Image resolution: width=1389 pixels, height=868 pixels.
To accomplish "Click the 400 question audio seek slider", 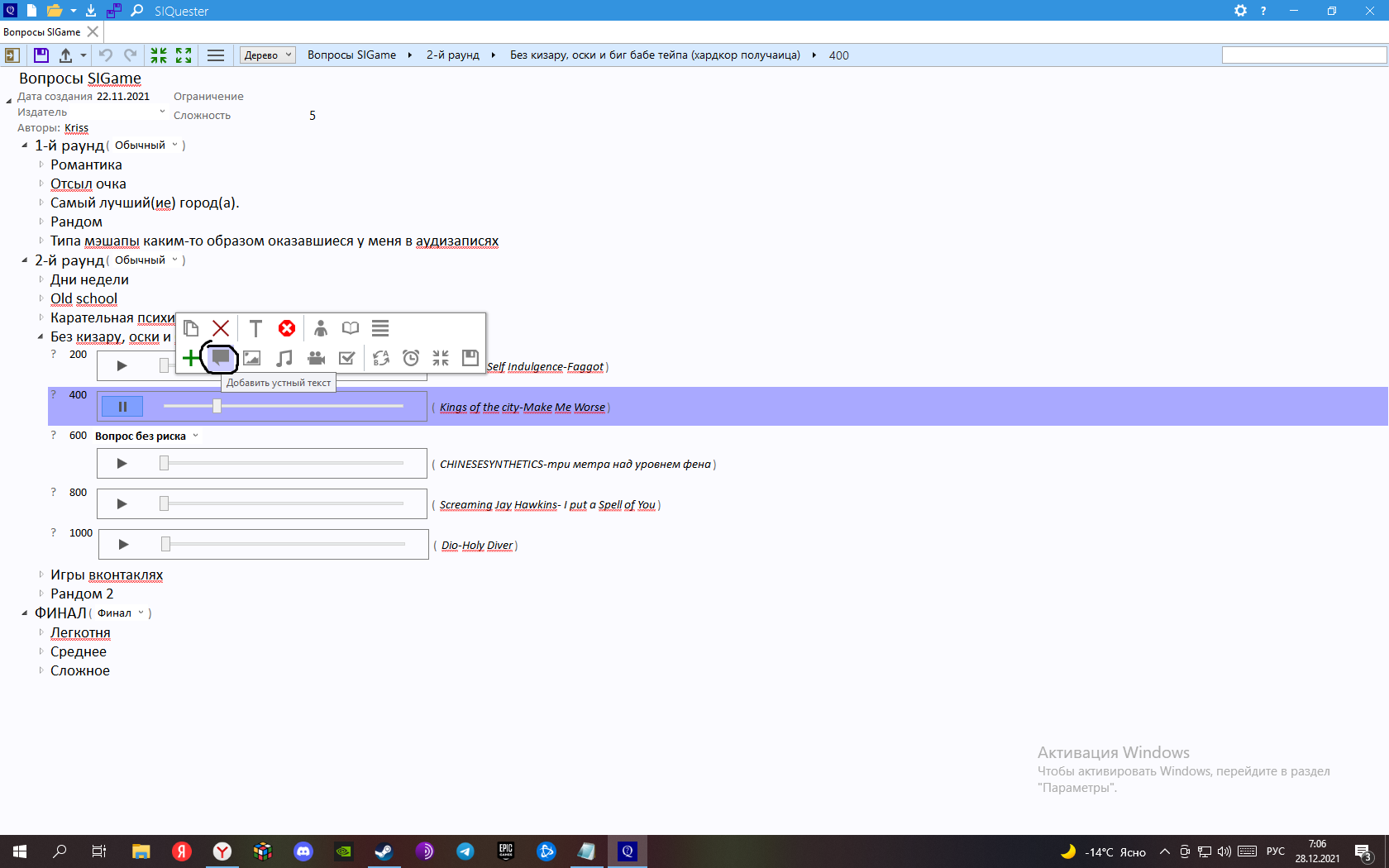I will [x=284, y=406].
